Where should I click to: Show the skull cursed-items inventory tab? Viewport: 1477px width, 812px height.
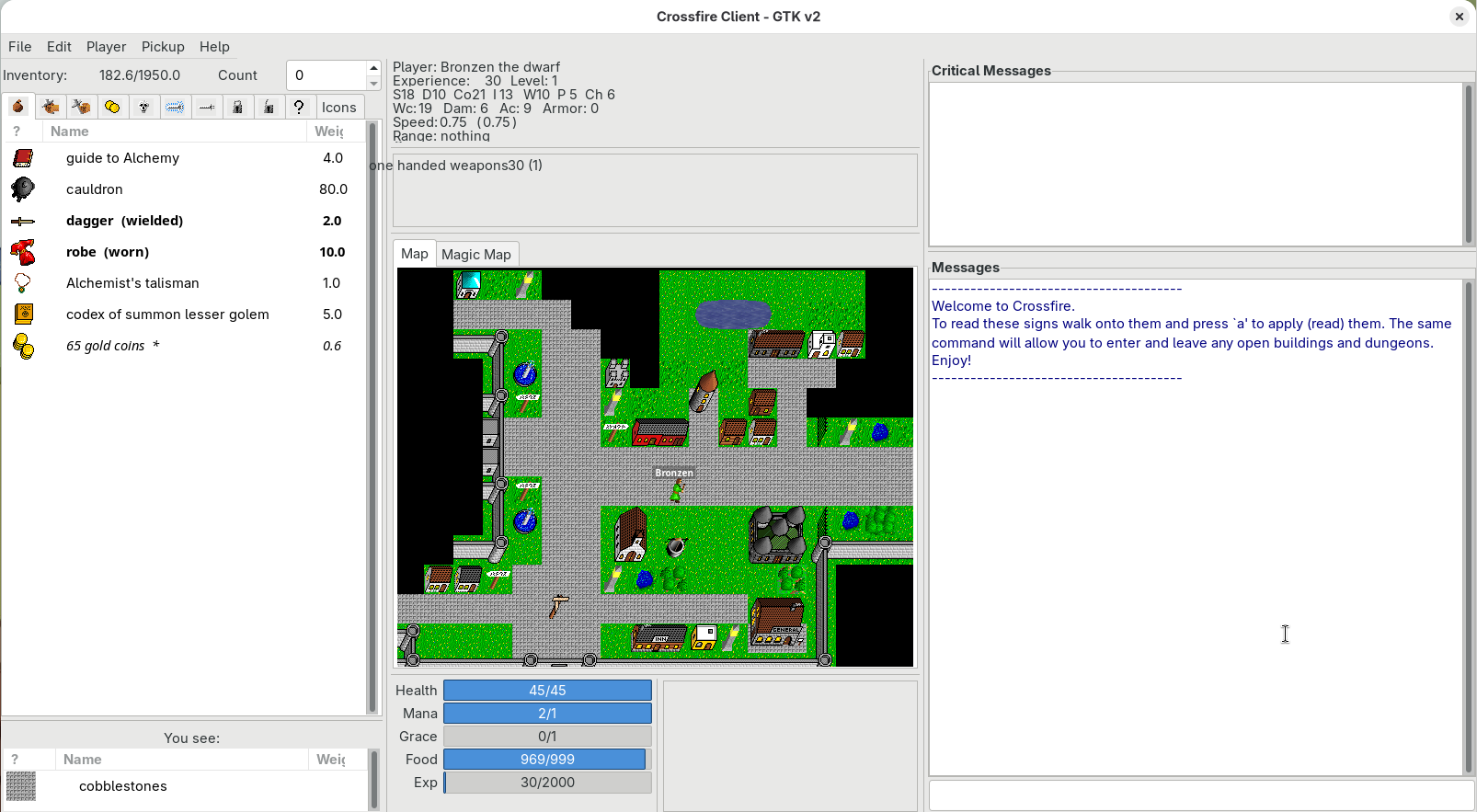pos(143,107)
